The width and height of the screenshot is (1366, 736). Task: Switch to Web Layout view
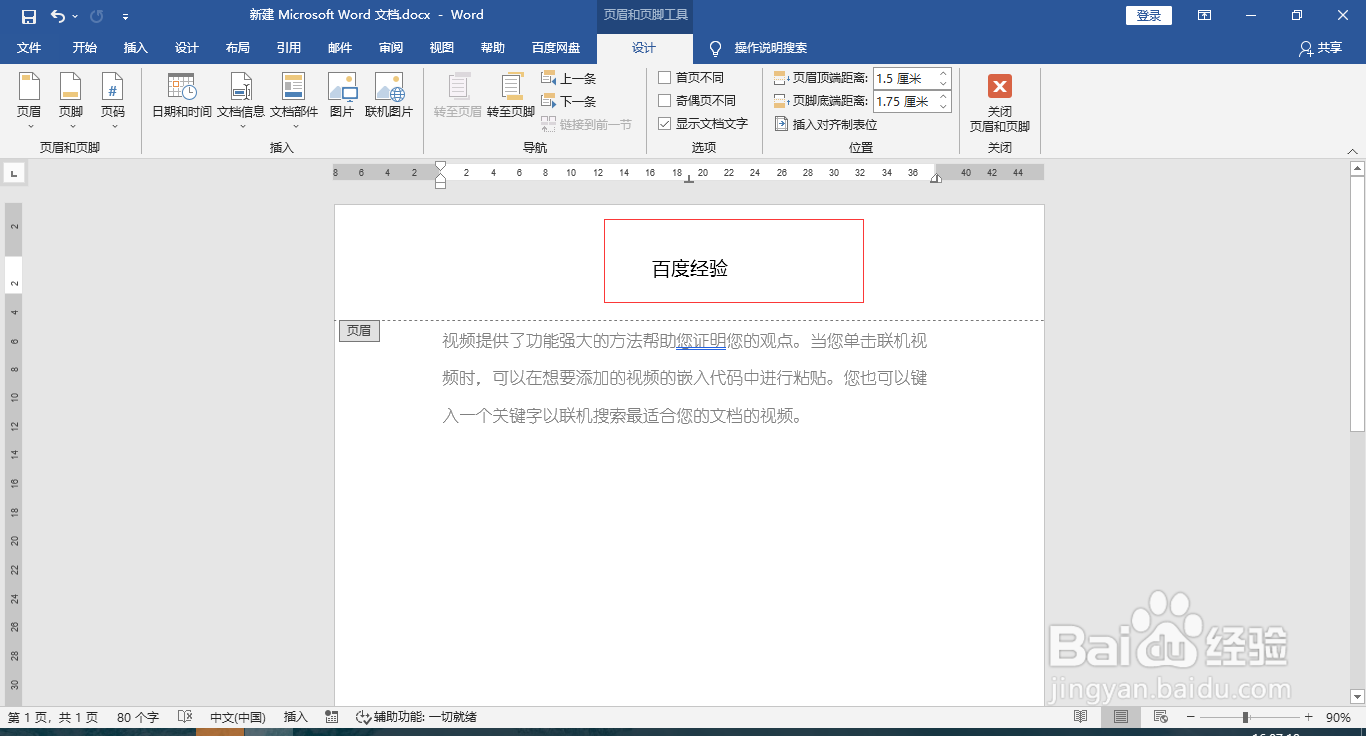pos(1161,717)
